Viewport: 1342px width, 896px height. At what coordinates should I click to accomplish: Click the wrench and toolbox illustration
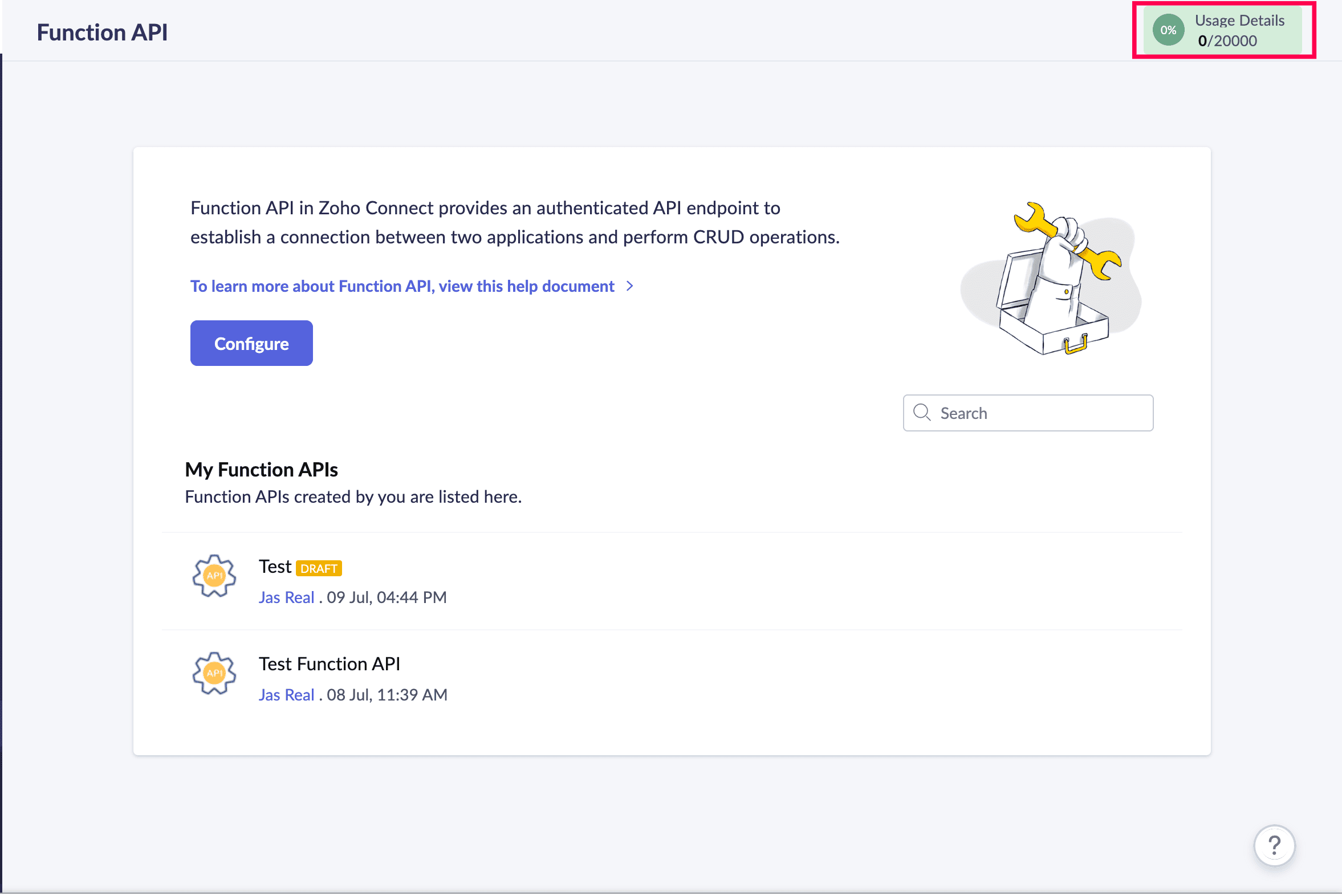coord(1051,279)
